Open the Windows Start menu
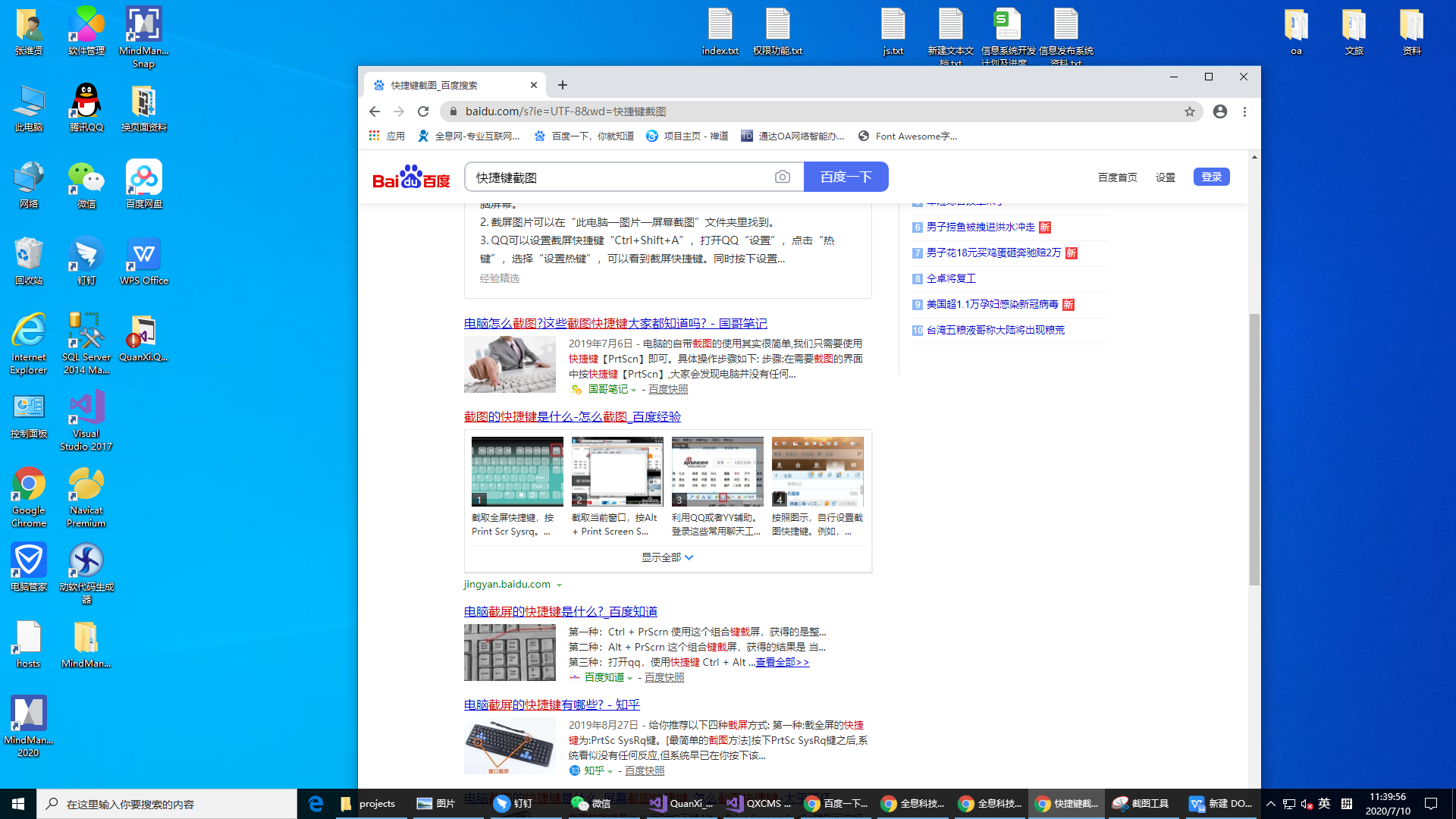1456x819 pixels. coord(18,804)
